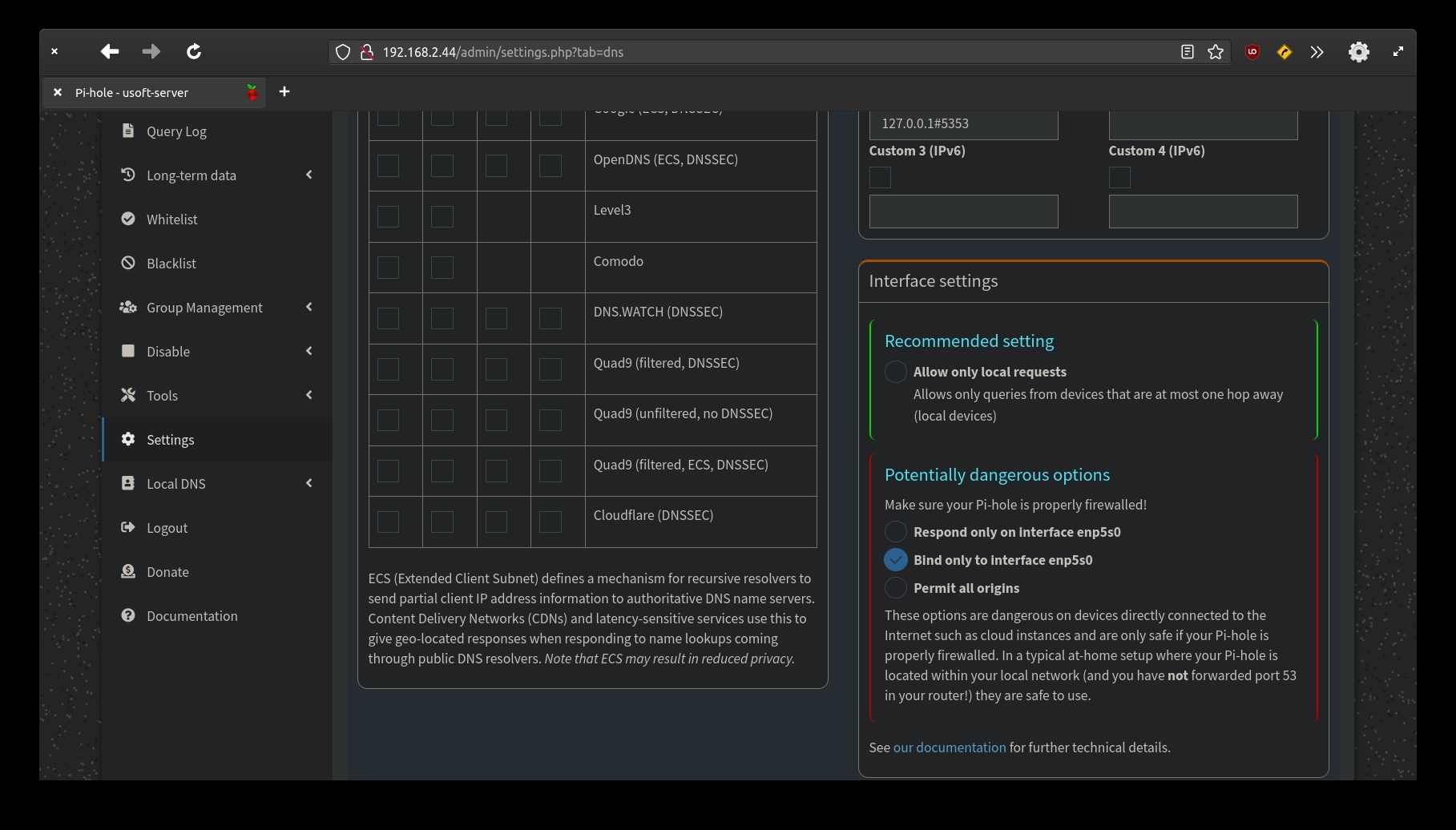The image size is (1456, 830).
Task: Click the Local DNS address-book icon
Action: point(128,483)
